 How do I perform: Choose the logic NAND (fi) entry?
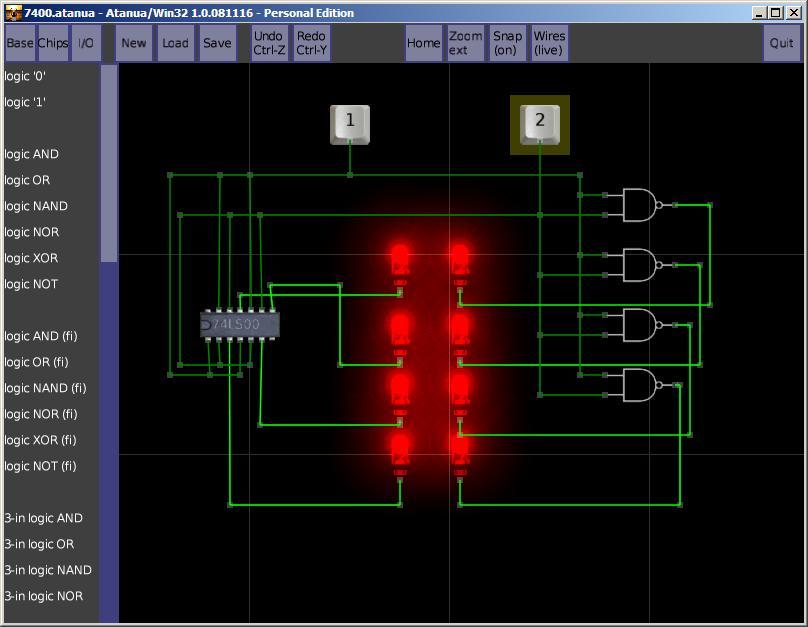pyautogui.click(x=45, y=388)
